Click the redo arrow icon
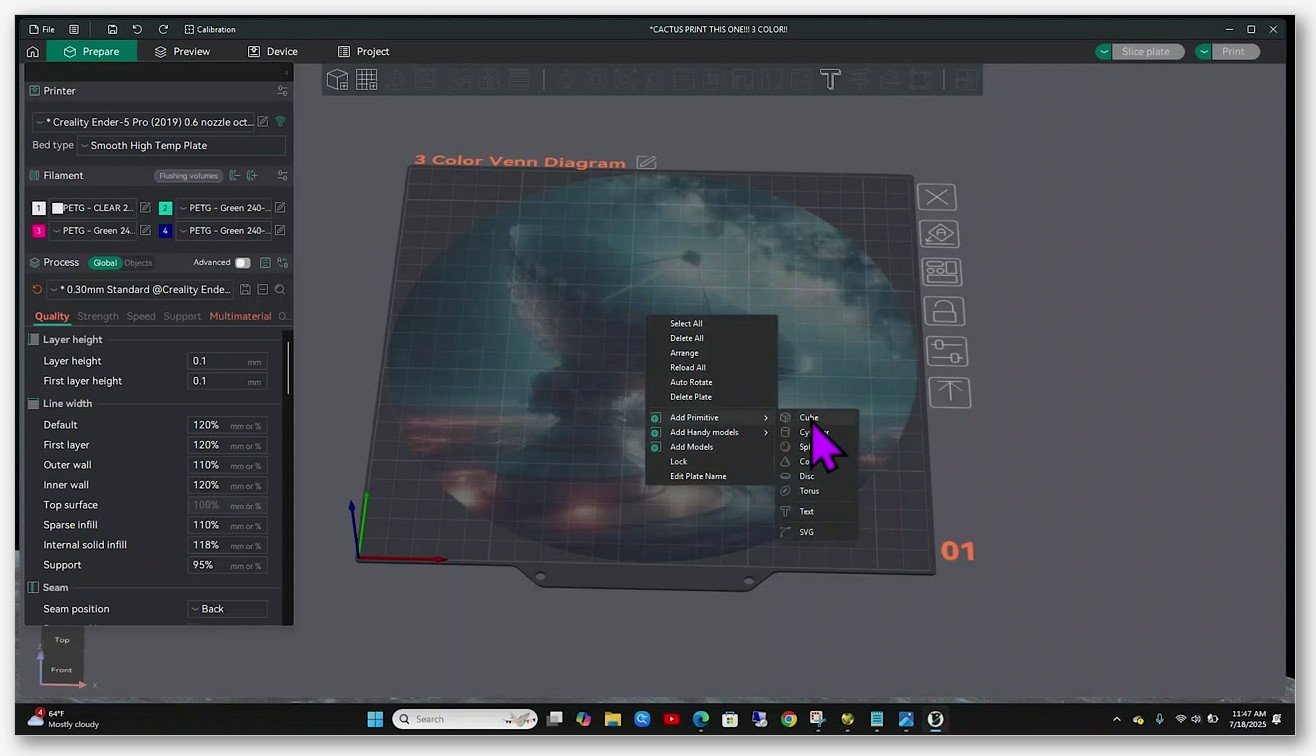 pyautogui.click(x=163, y=29)
